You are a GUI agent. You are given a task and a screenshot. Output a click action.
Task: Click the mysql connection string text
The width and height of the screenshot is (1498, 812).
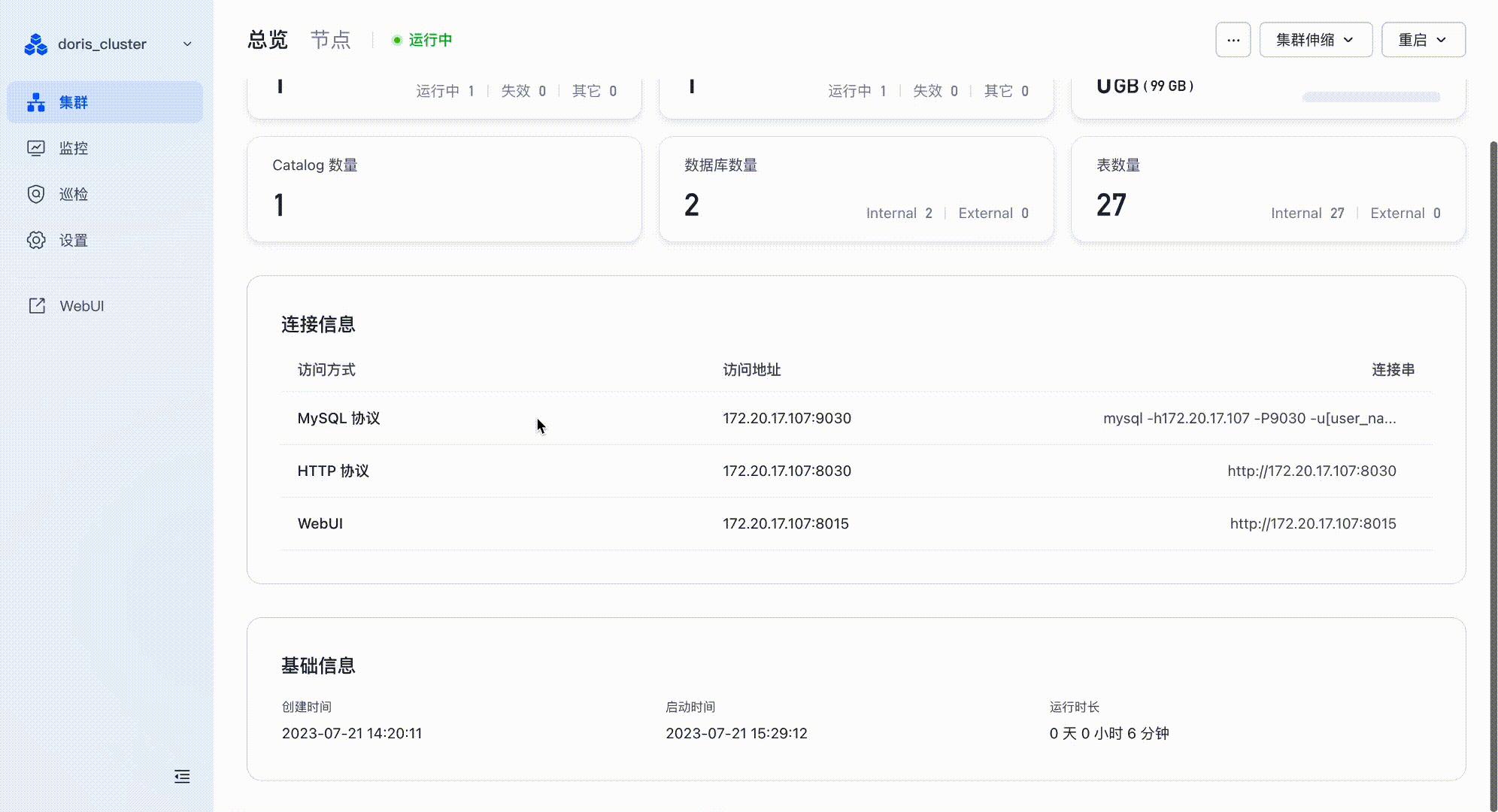click(1250, 418)
